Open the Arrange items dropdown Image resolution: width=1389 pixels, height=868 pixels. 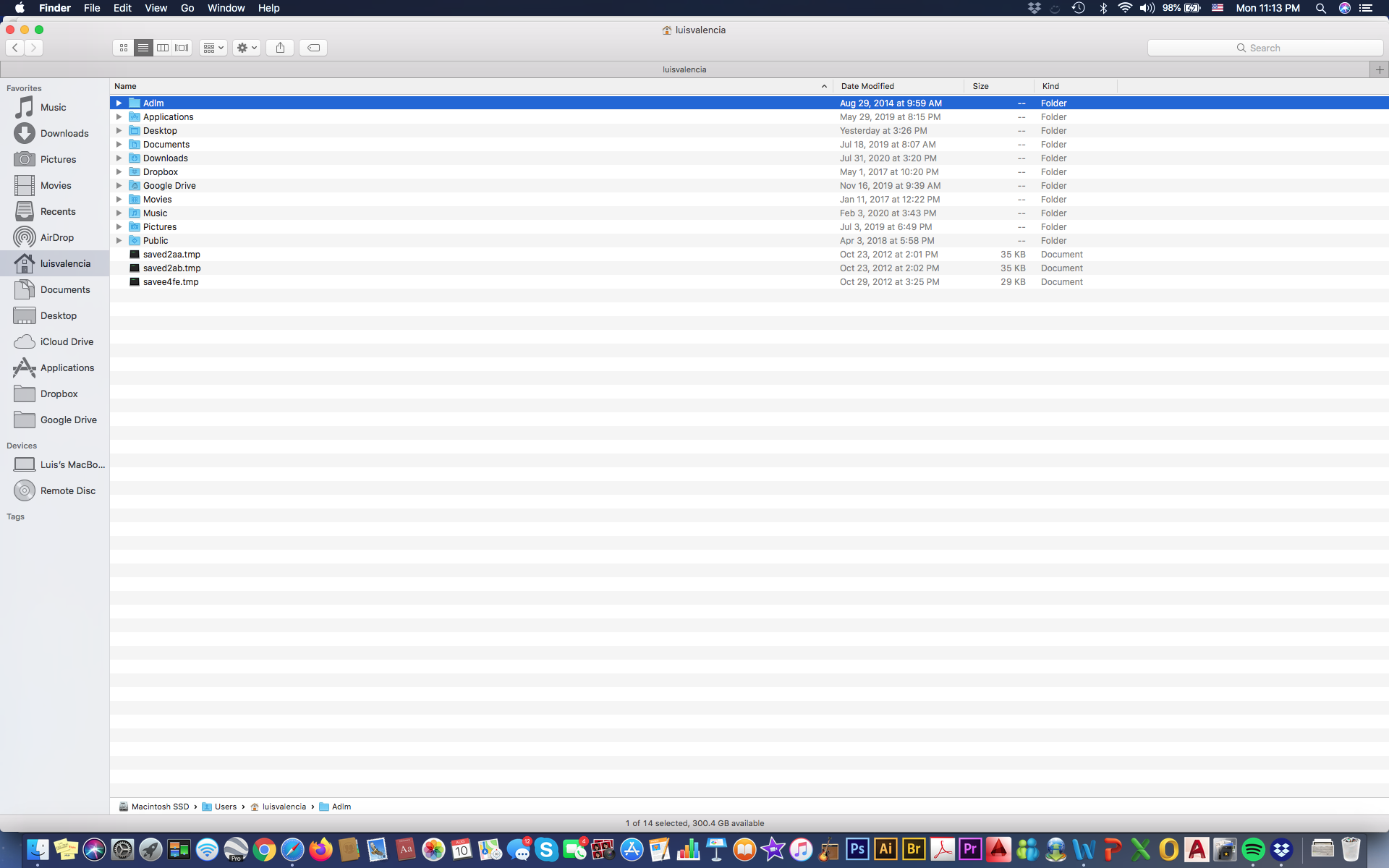click(213, 48)
